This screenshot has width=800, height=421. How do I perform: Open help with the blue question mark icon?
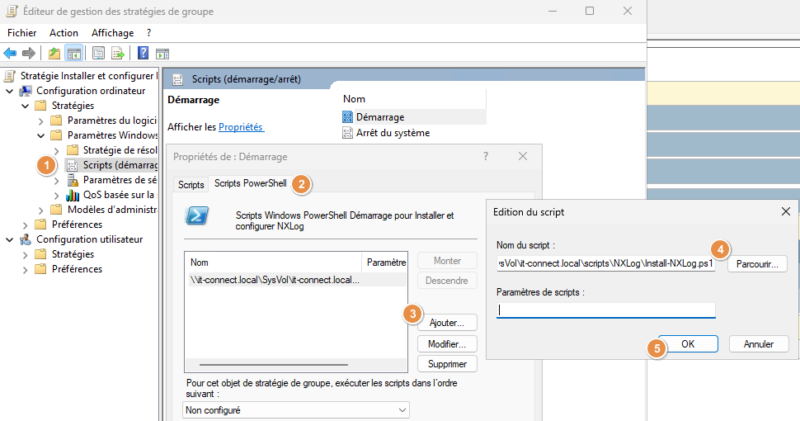143,53
